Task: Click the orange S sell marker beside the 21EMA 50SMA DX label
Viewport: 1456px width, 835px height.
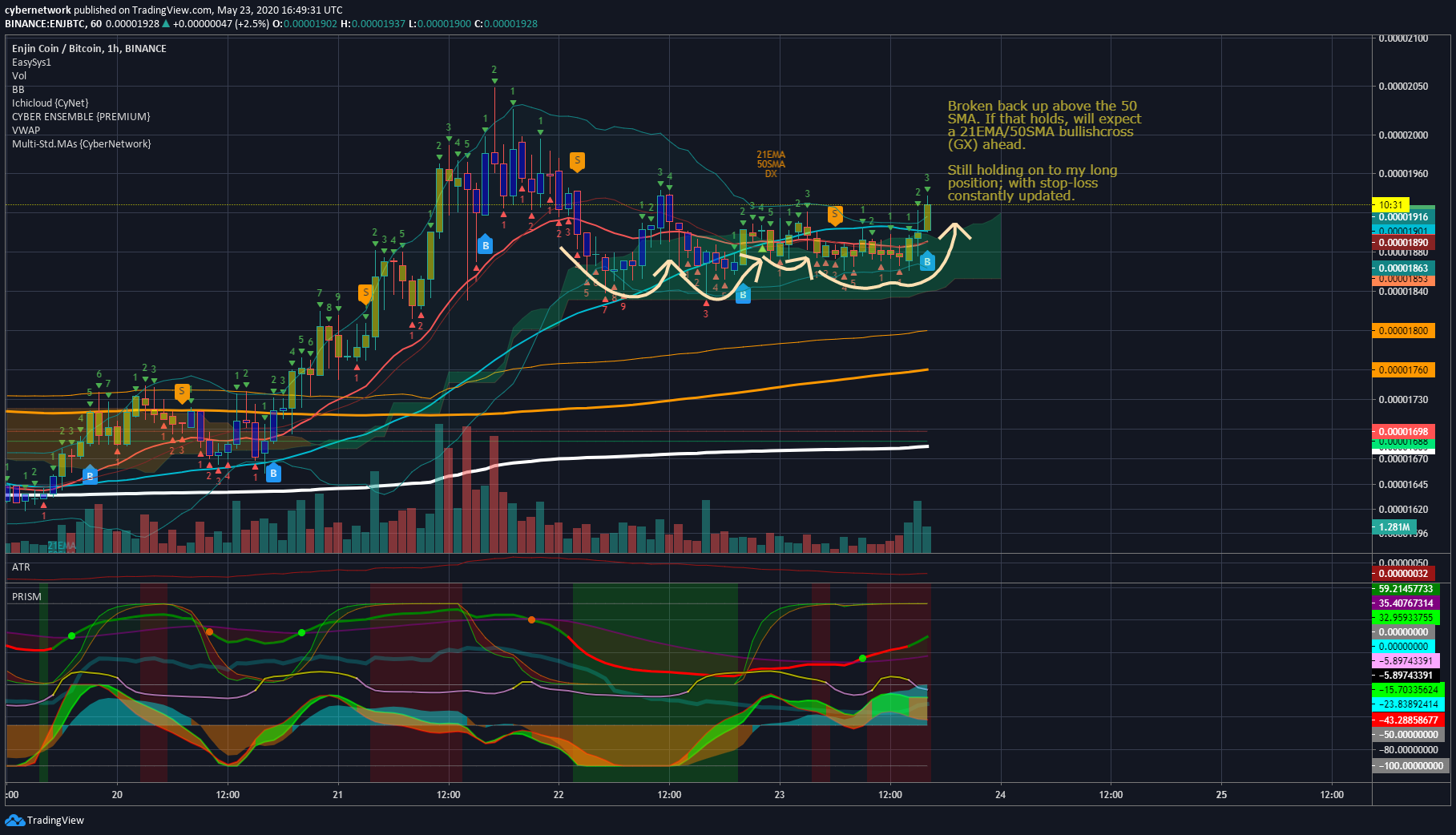Action: click(x=835, y=215)
